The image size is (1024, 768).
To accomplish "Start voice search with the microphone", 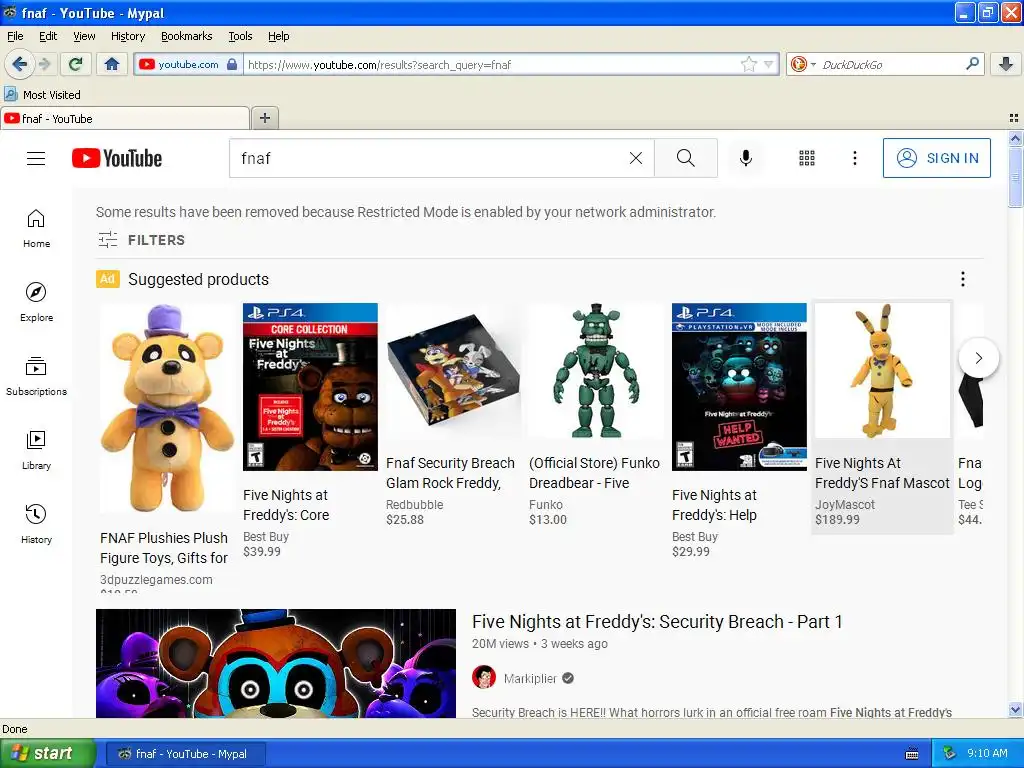I will tap(746, 158).
